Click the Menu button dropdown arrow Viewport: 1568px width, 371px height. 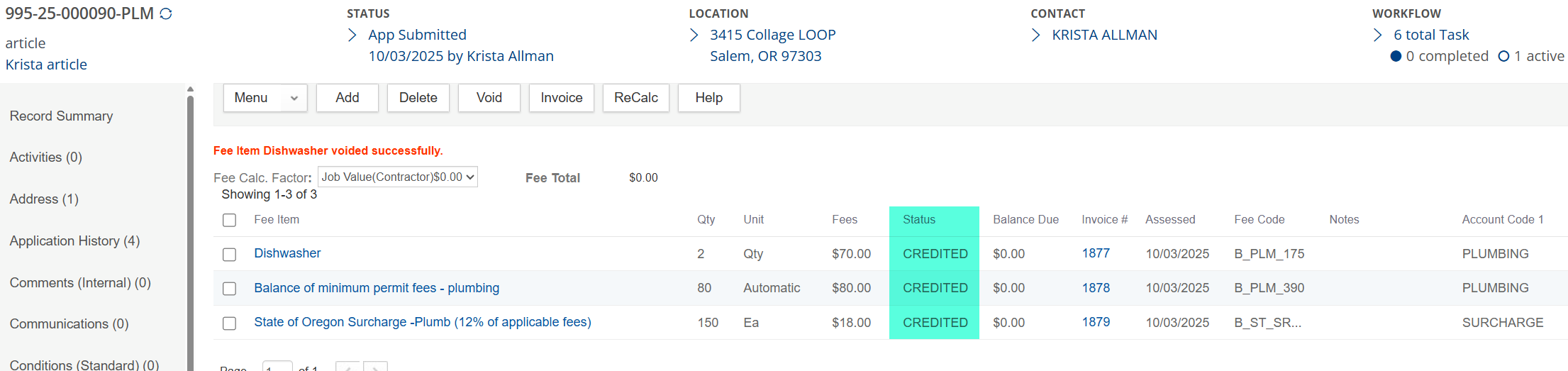click(294, 98)
